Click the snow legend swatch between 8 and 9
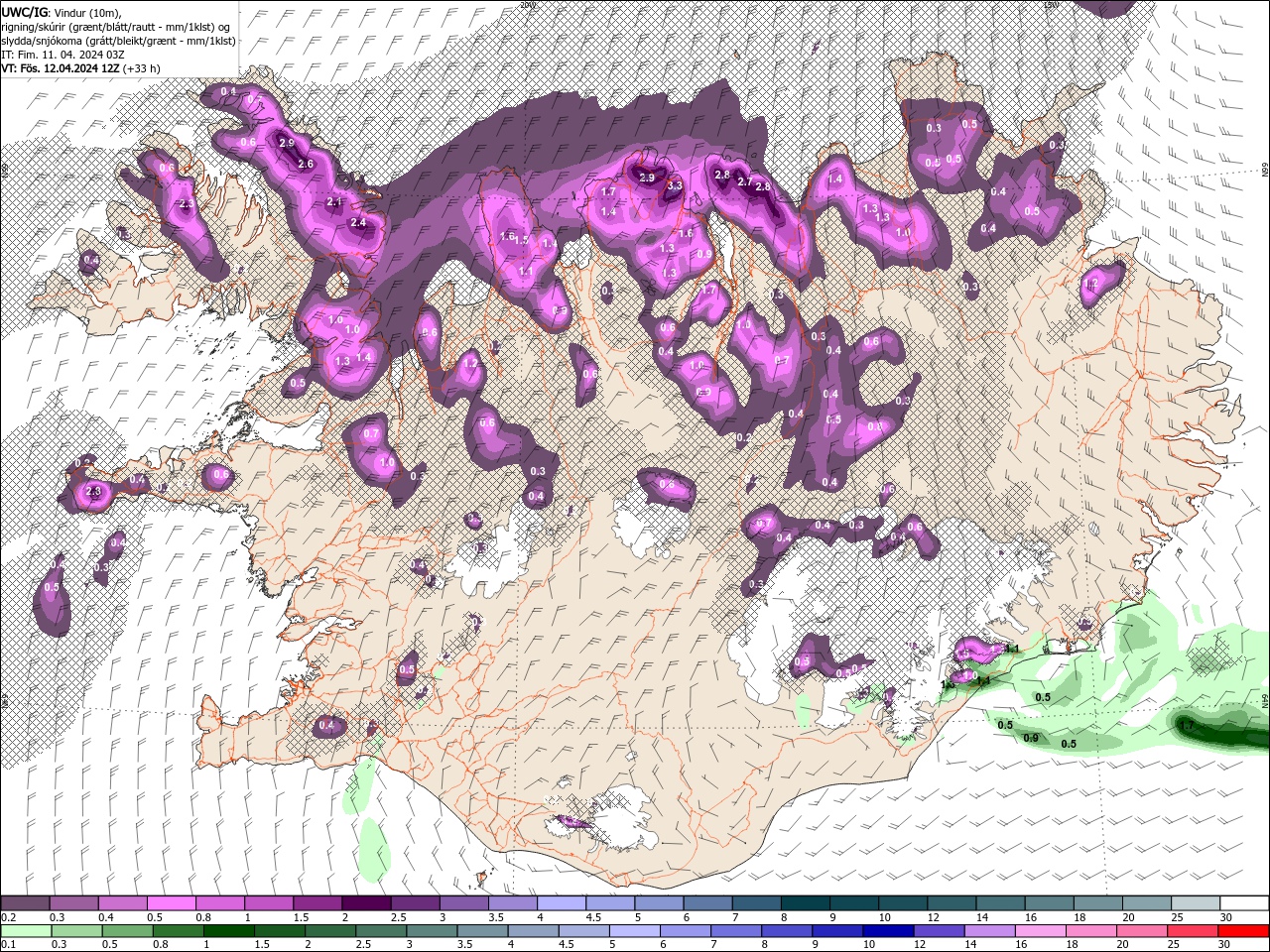The image size is (1270, 952). [806, 903]
